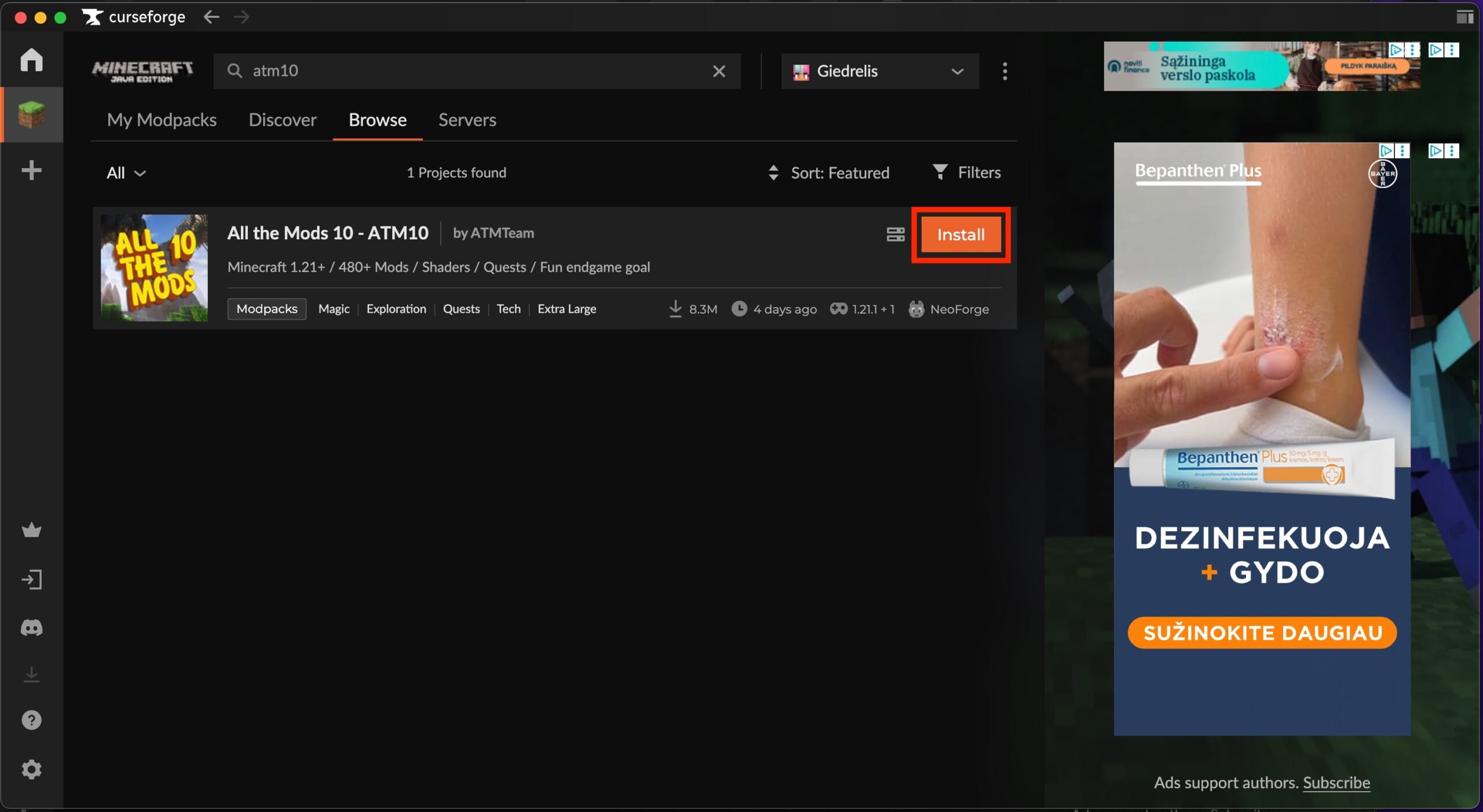Select the Minecraft grass block icon
Viewport: 1483px width, 812px height.
coord(31,114)
